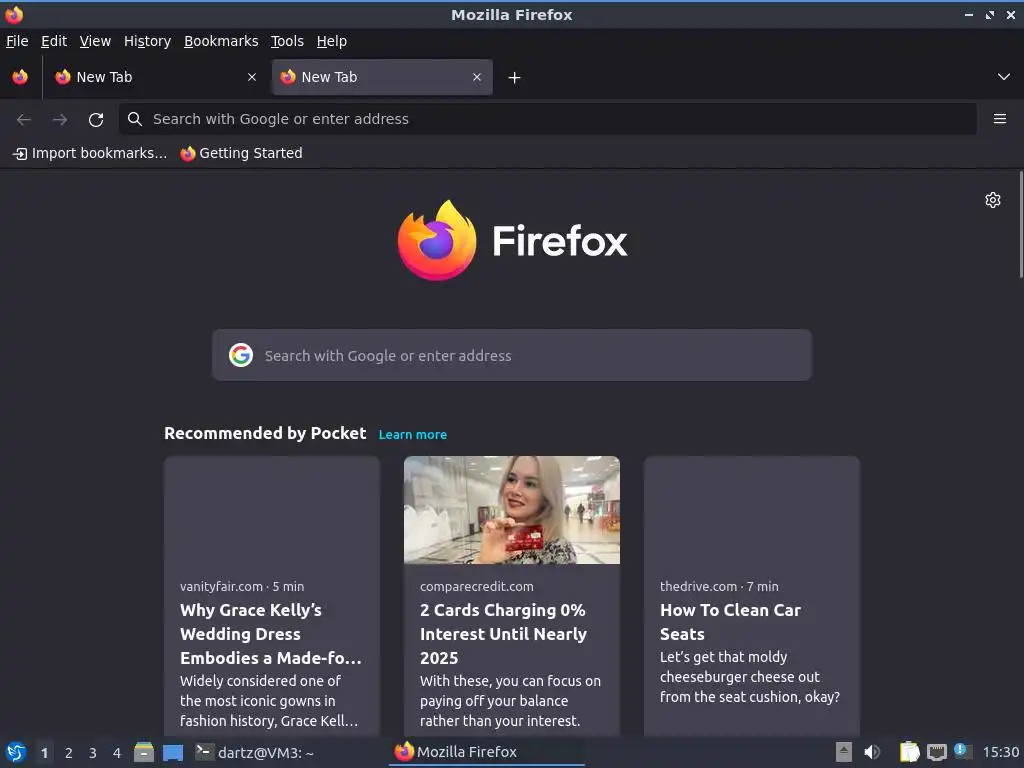Click the update notification tray icon
Image resolution: width=1024 pixels, height=768 pixels.
[x=962, y=751]
